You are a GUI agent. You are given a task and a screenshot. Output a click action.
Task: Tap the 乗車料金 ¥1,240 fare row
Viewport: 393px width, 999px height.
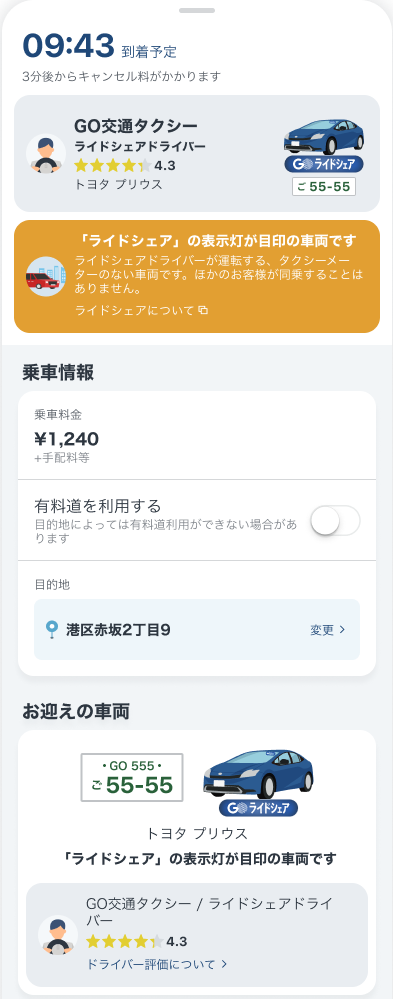(197, 436)
